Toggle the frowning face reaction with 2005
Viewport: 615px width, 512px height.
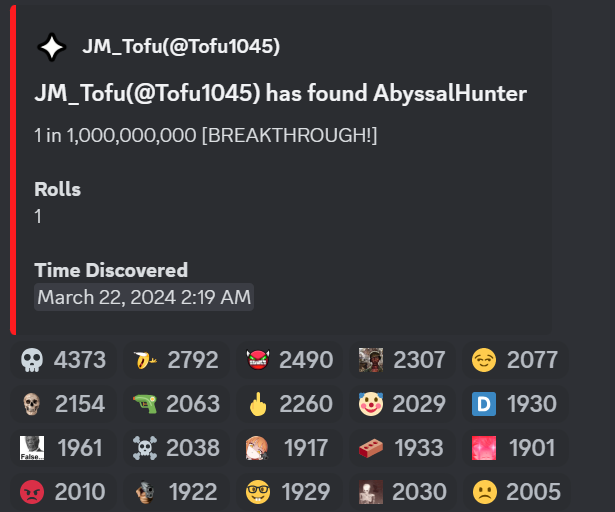click(x=512, y=492)
